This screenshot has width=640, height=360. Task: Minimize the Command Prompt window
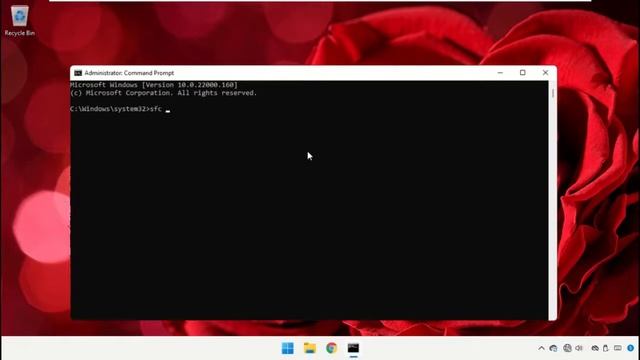click(500, 73)
